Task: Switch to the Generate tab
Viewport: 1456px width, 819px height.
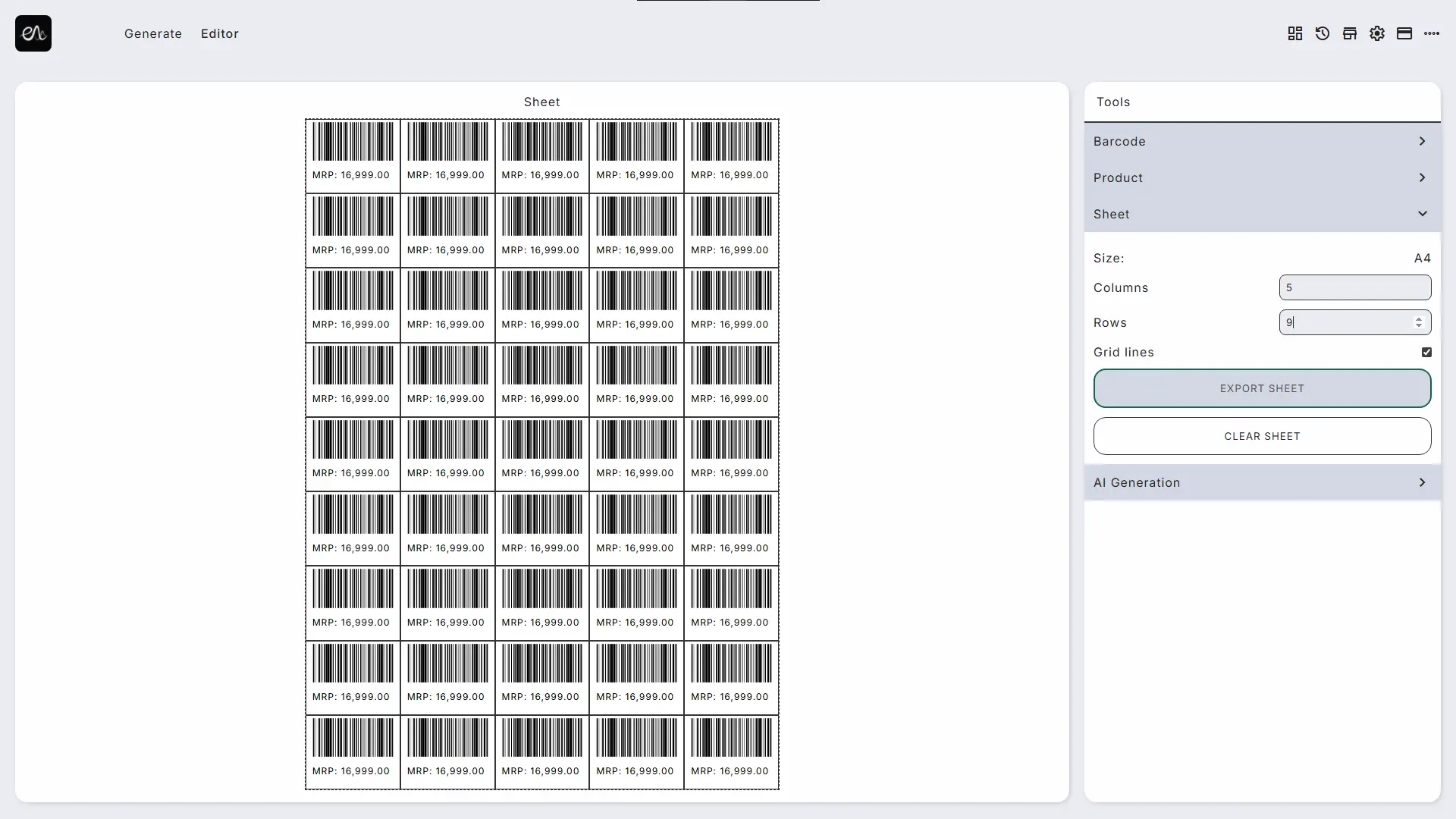Action: click(x=153, y=33)
